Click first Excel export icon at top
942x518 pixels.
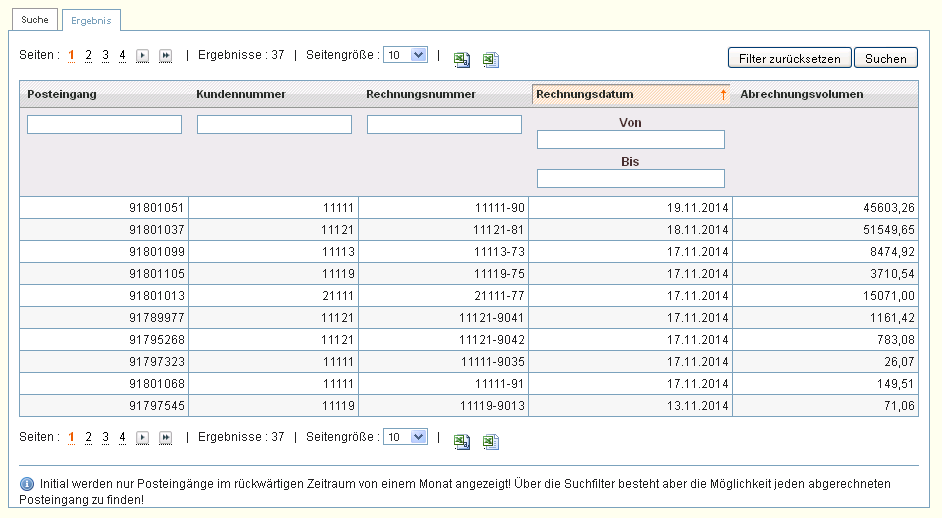click(x=461, y=59)
